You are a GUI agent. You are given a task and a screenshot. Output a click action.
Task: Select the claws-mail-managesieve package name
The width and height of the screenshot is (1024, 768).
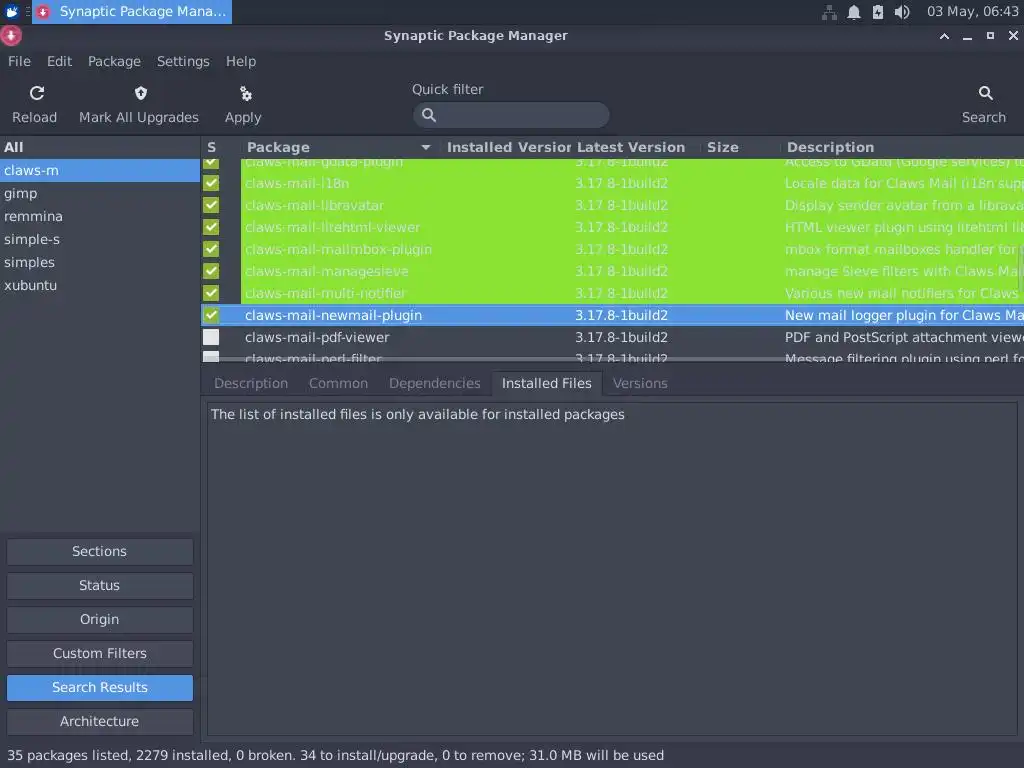(x=327, y=272)
